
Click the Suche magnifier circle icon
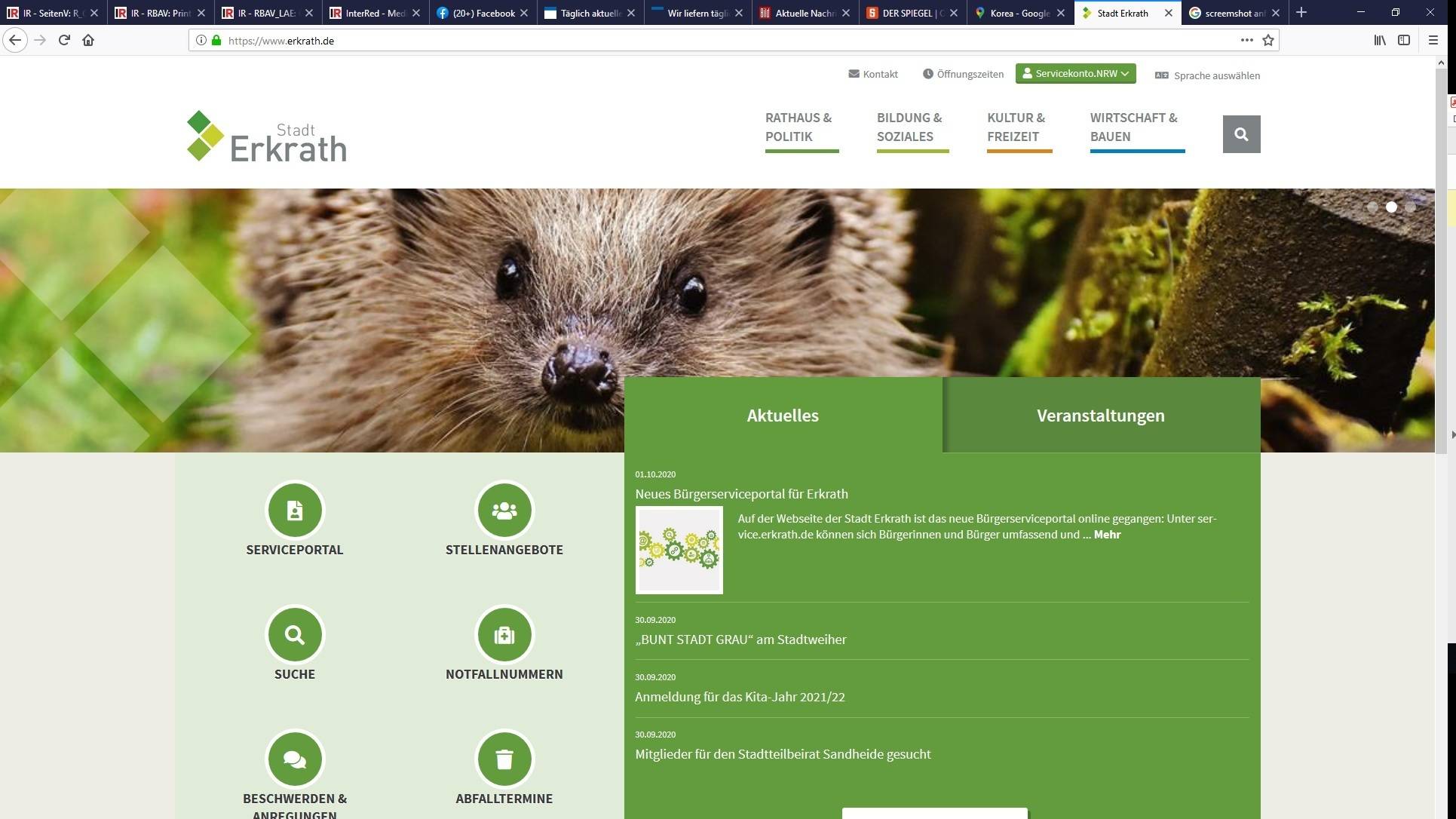pos(295,635)
